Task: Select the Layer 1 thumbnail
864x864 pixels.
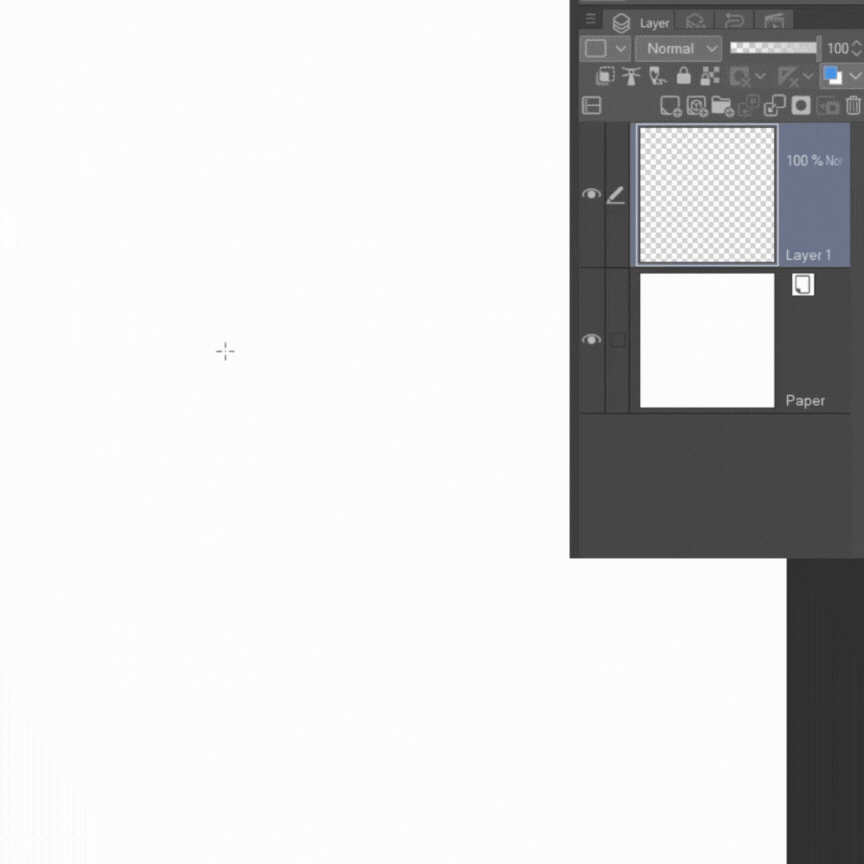Action: click(707, 195)
